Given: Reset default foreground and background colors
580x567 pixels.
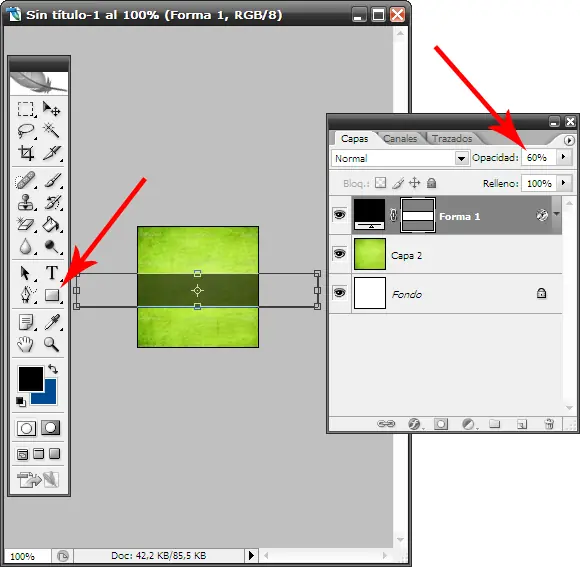Looking at the screenshot, I should click(x=20, y=401).
